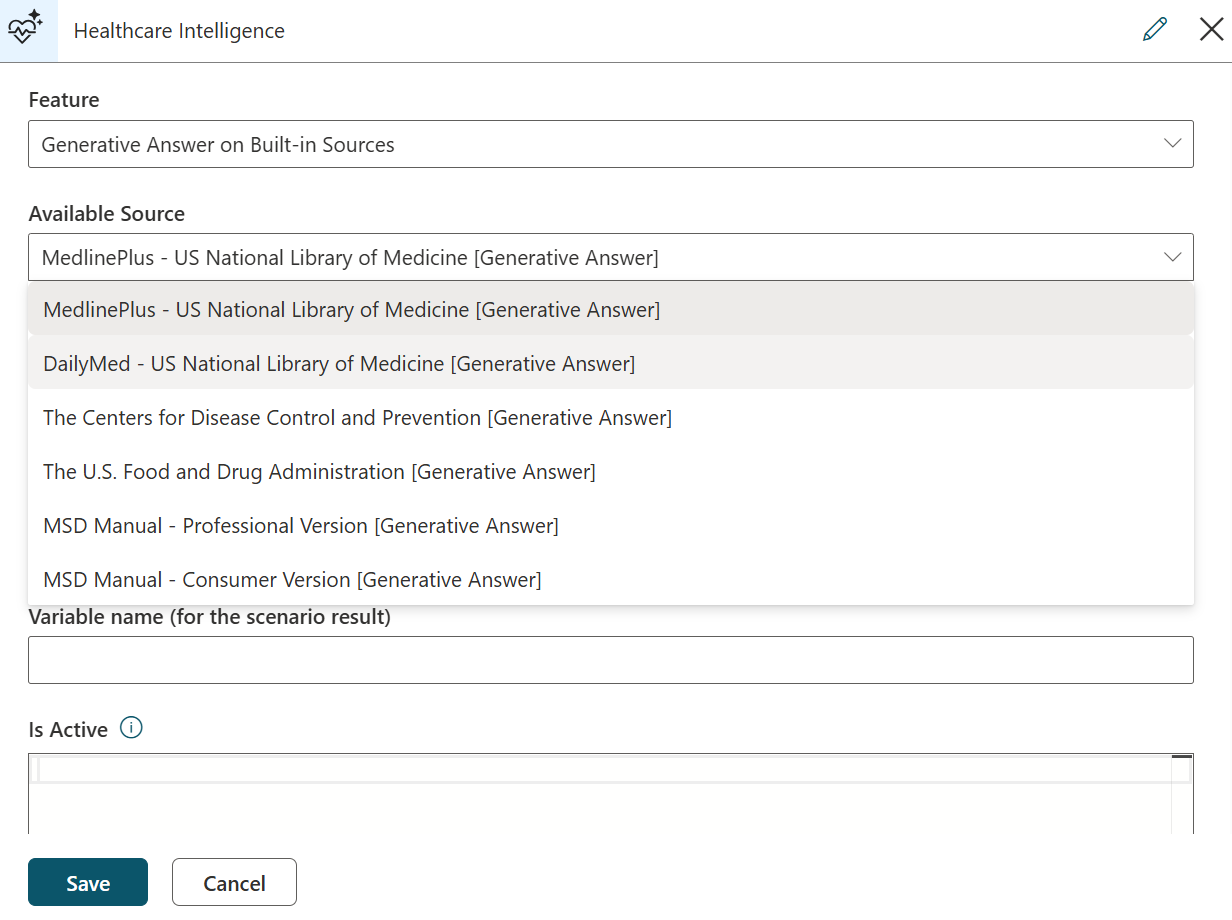1232x920 pixels.
Task: Click the Save button
Action: [87, 882]
